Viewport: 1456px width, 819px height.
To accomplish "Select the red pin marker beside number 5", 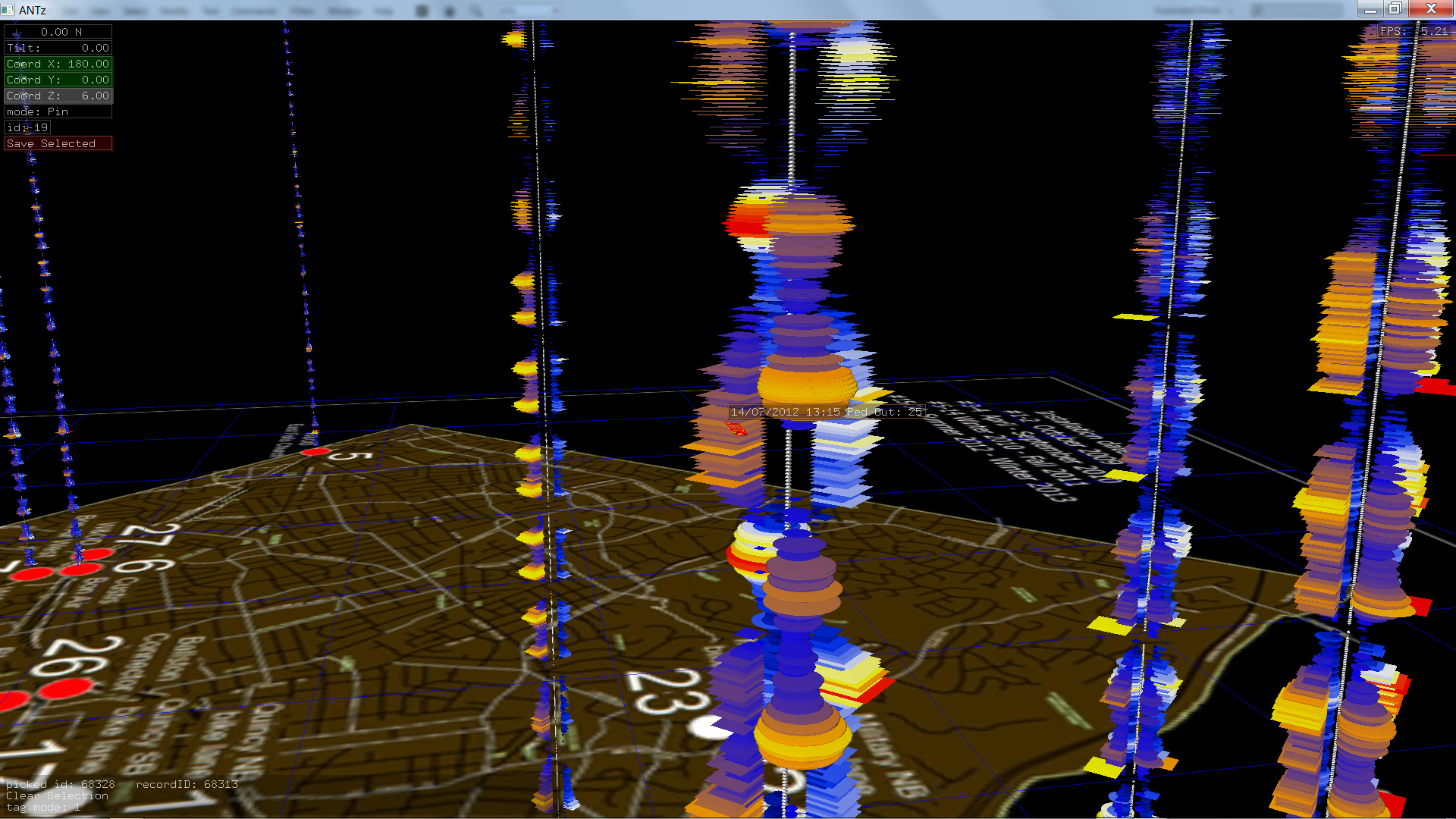I will pyautogui.click(x=315, y=452).
